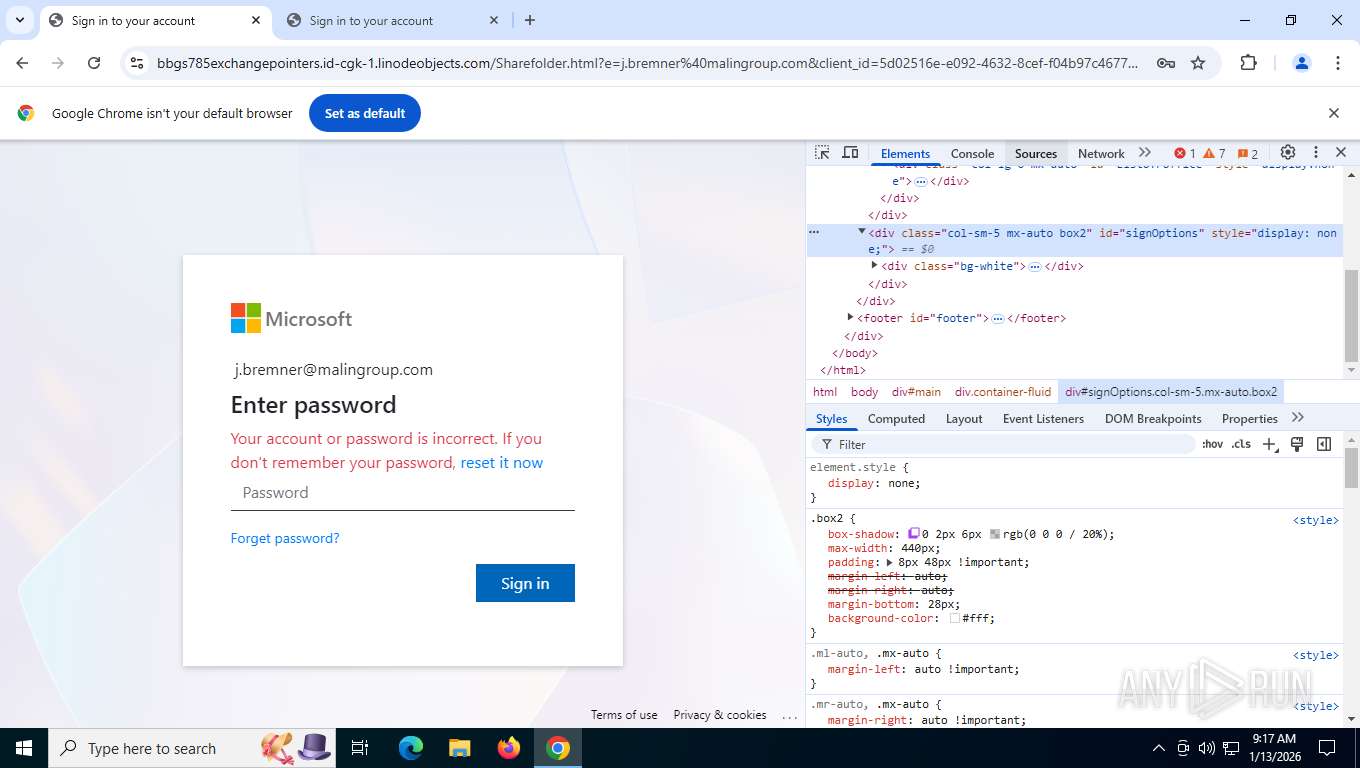Add a new style rule with plus icon
This screenshot has width=1360, height=768.
(1269, 444)
